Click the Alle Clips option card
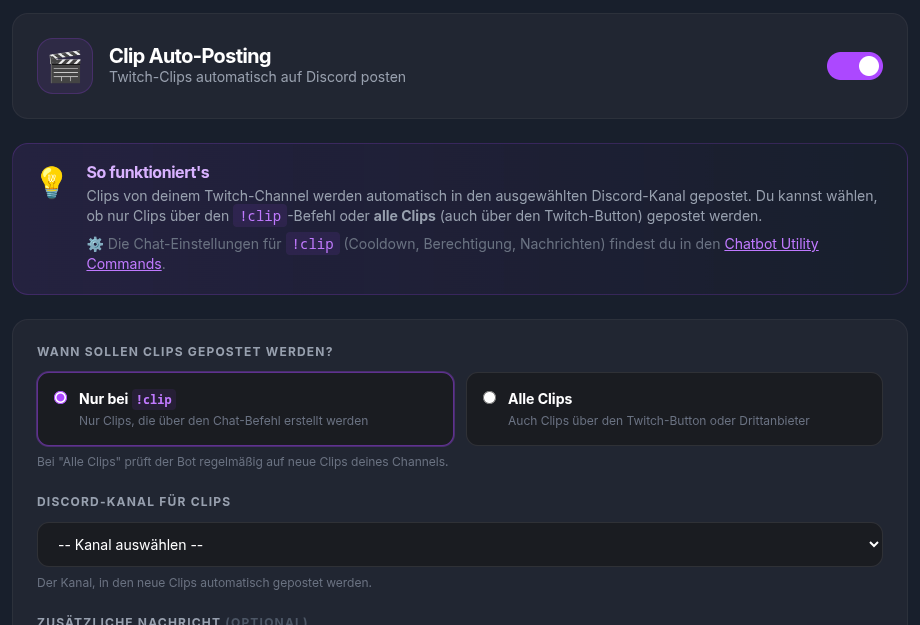920x625 pixels. [674, 409]
